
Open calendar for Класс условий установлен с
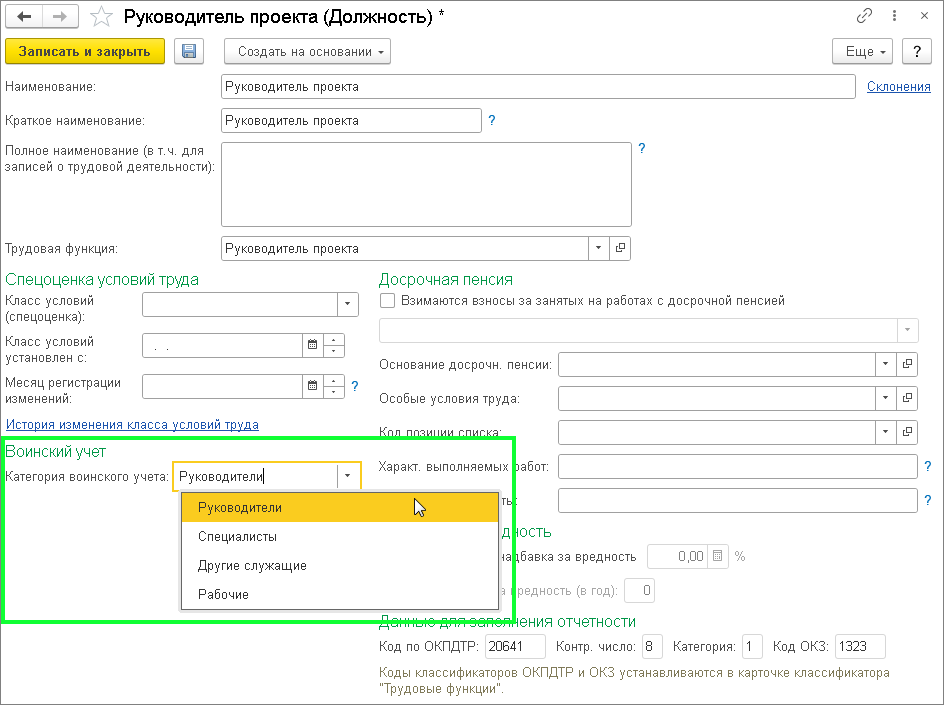coord(312,345)
